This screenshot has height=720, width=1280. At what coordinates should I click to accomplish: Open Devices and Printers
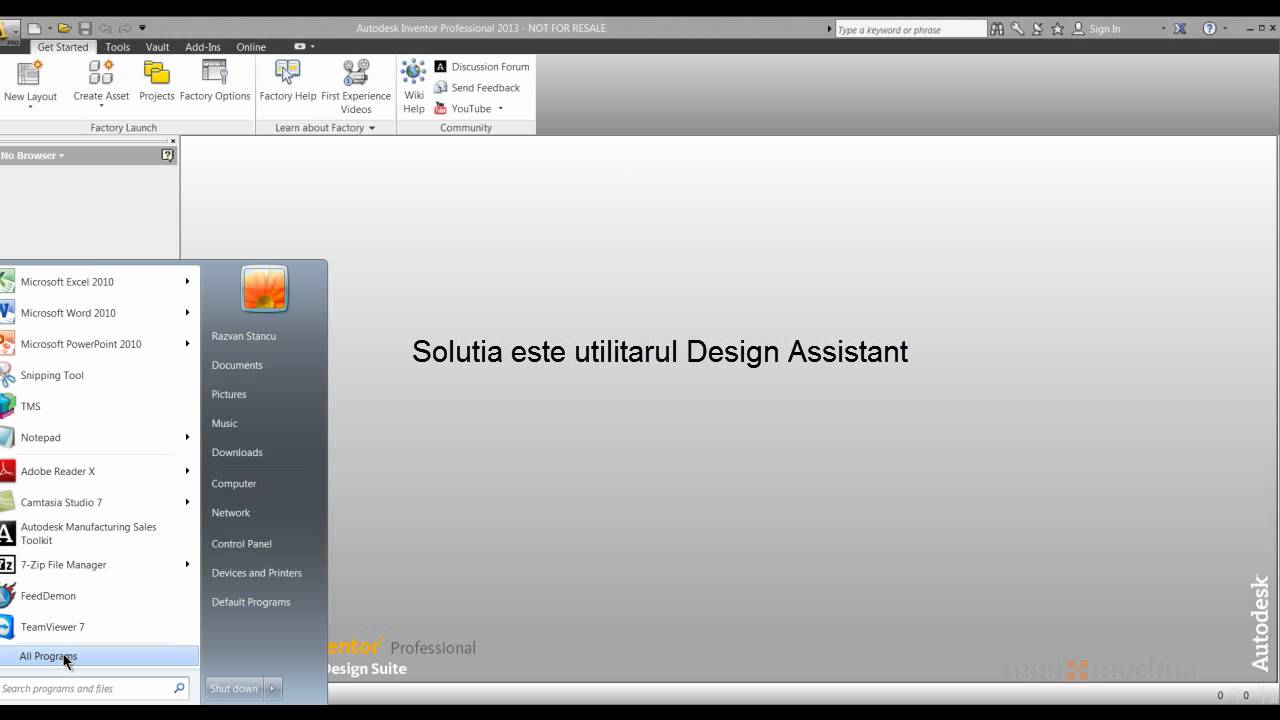257,573
